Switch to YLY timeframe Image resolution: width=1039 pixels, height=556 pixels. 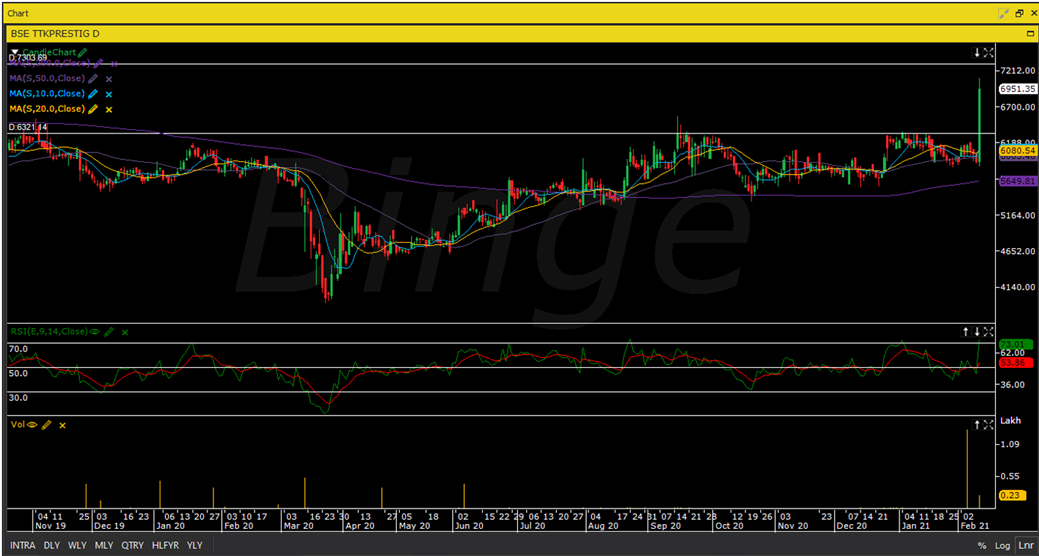[195, 545]
